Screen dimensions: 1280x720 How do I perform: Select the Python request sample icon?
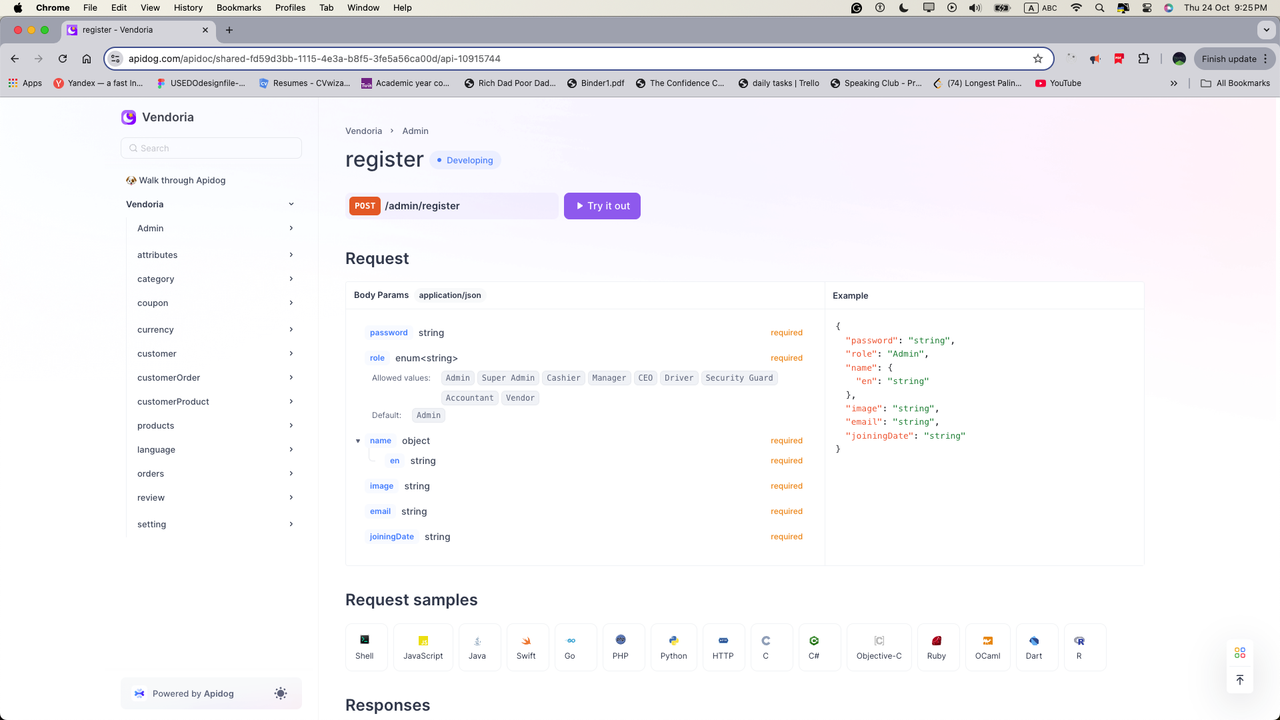click(x=673, y=646)
